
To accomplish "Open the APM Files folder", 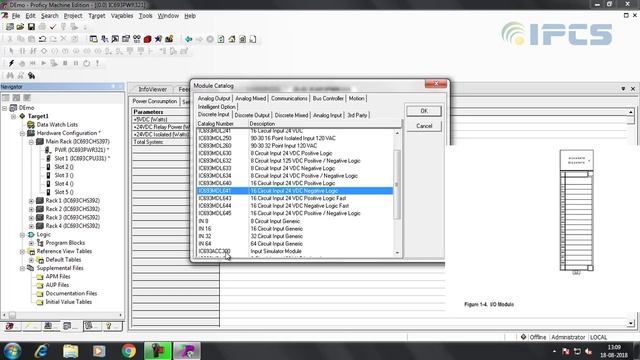I will pyautogui.click(x=58, y=276).
